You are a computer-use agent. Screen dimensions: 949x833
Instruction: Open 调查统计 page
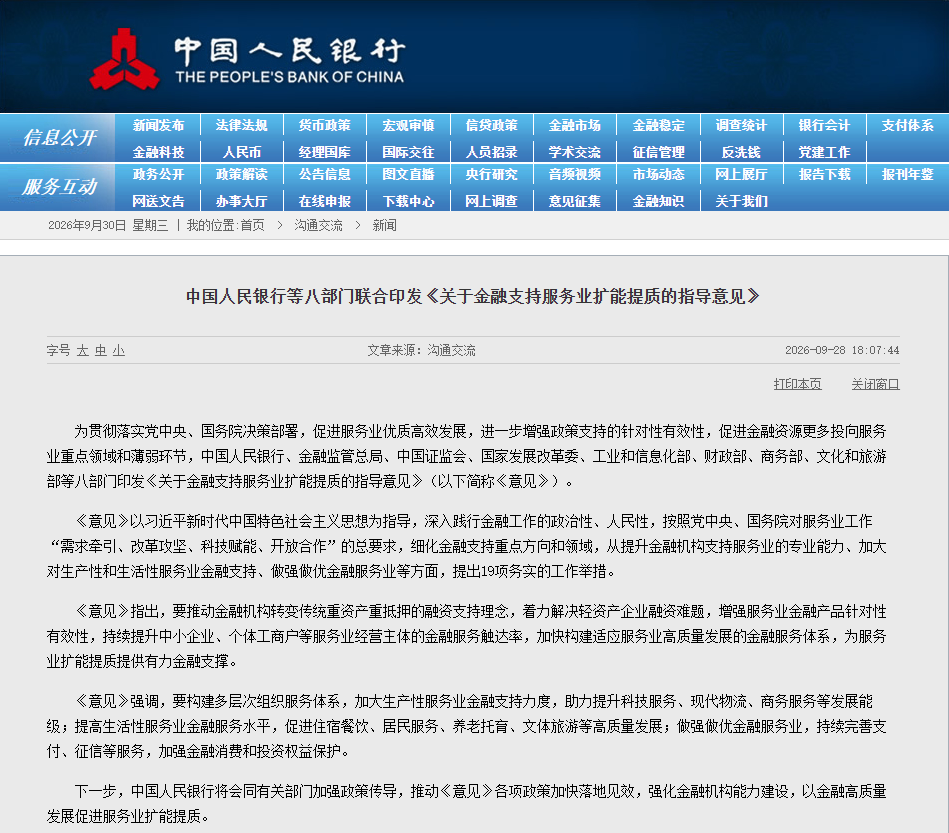pos(741,125)
